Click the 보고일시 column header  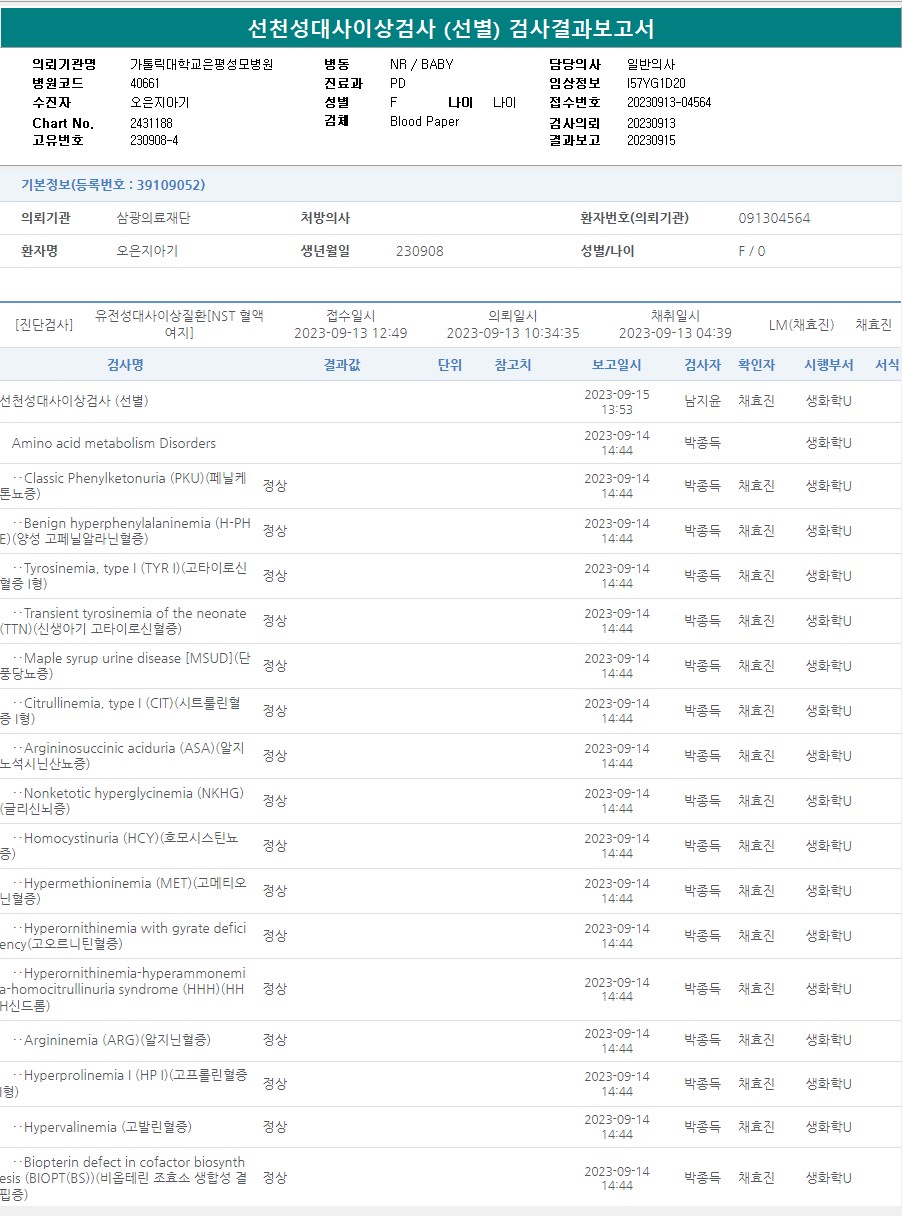click(616, 365)
